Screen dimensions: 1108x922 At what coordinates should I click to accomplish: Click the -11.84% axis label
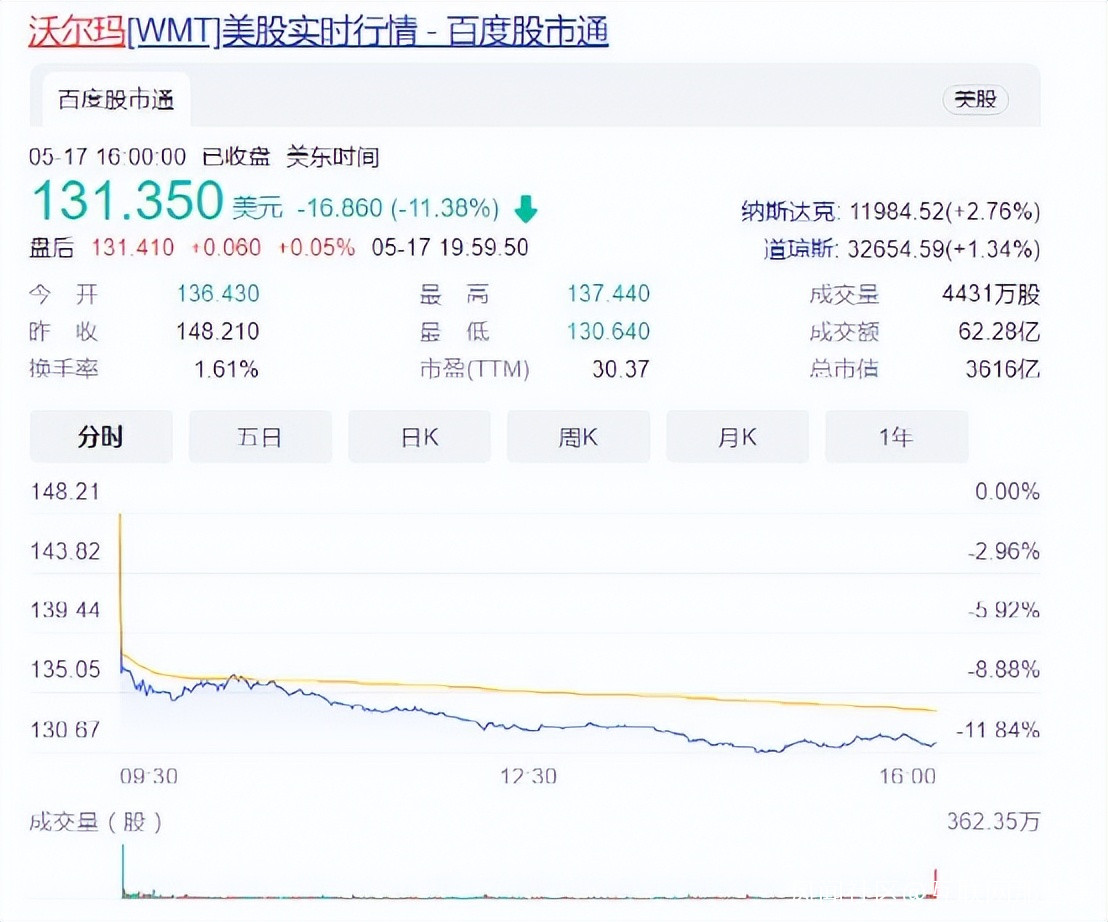pos(998,728)
